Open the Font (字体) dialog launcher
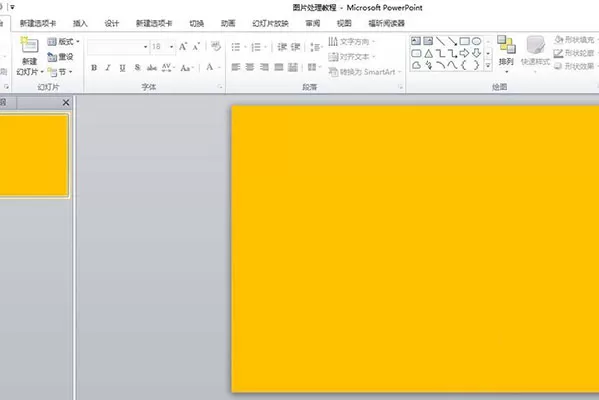 [220, 87]
